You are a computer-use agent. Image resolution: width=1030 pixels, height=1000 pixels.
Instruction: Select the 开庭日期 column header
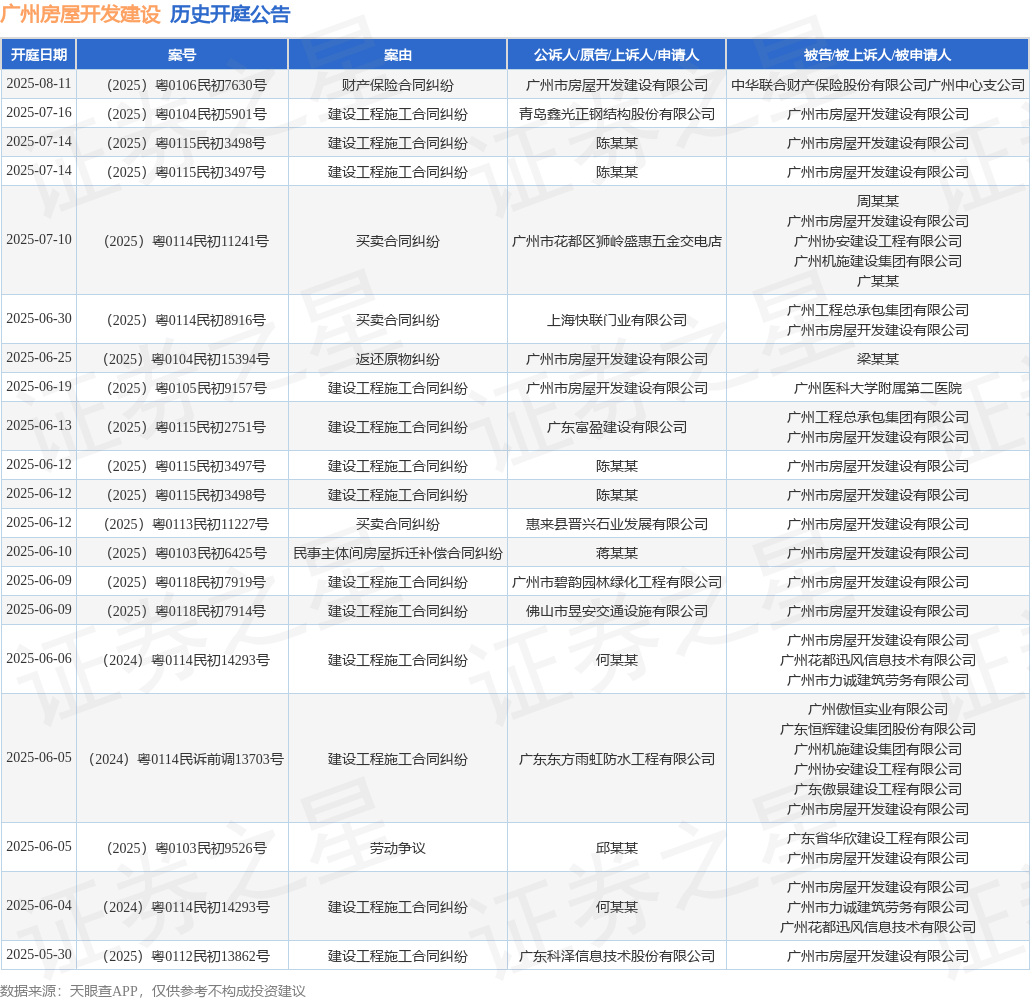pyautogui.click(x=39, y=55)
